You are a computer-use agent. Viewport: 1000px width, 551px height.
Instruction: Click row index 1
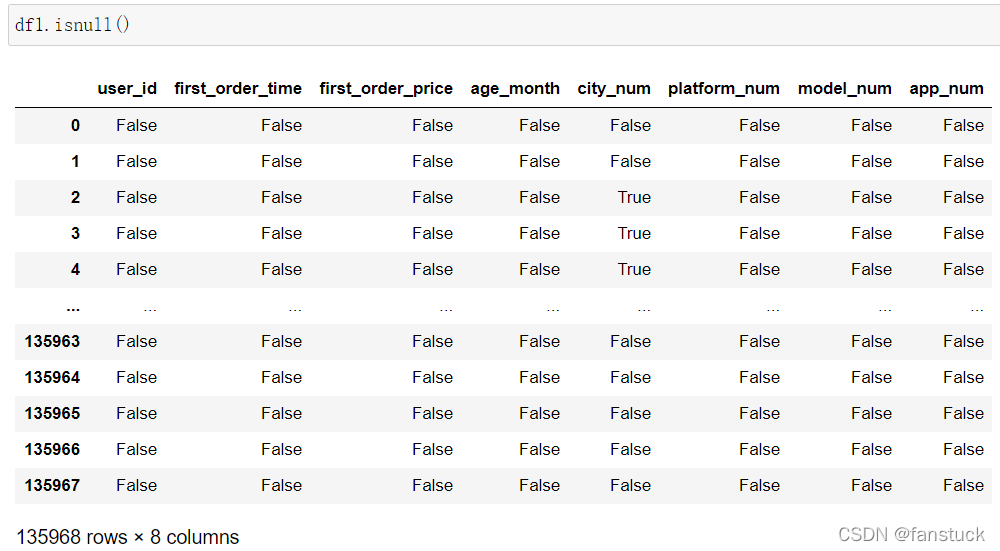click(75, 161)
